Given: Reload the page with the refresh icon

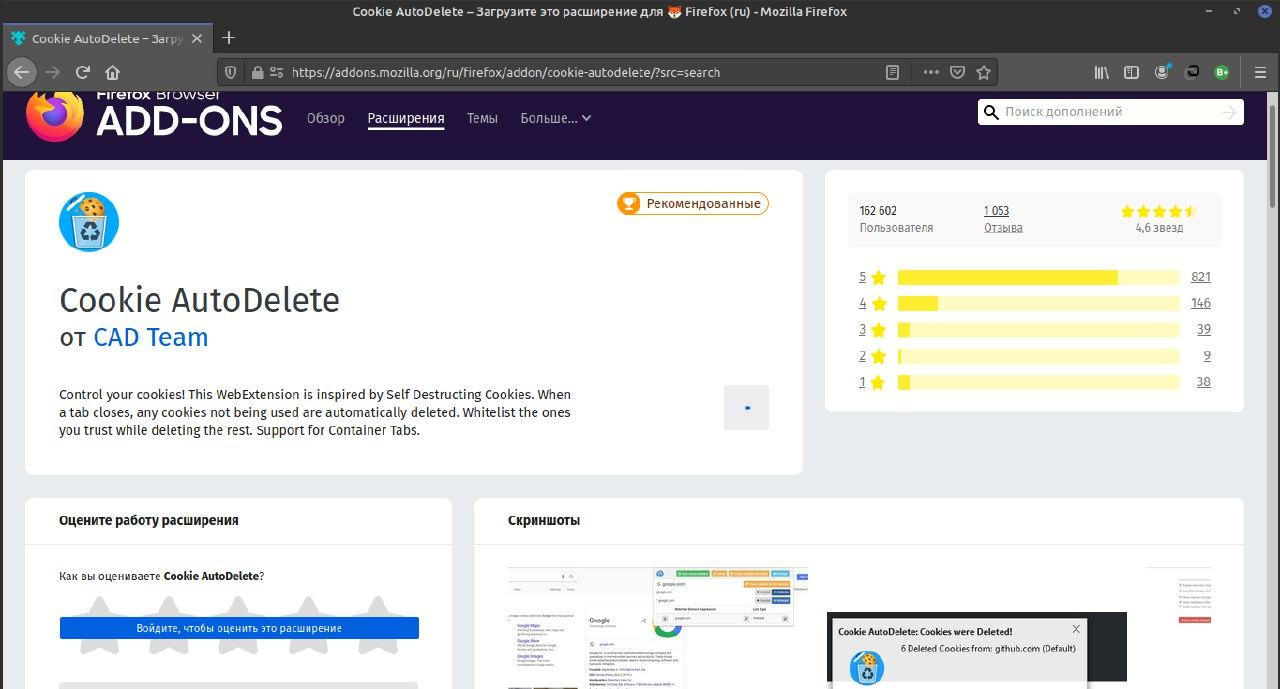Looking at the screenshot, I should pos(83,72).
